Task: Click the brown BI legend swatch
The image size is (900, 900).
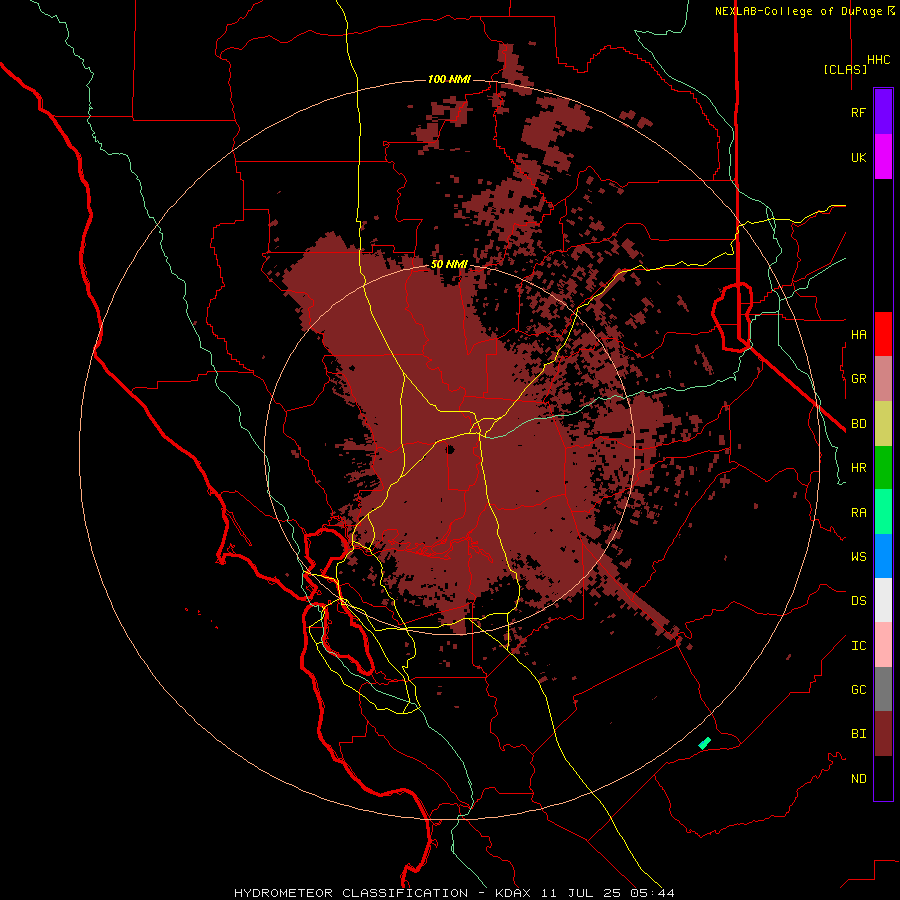Action: [x=883, y=734]
